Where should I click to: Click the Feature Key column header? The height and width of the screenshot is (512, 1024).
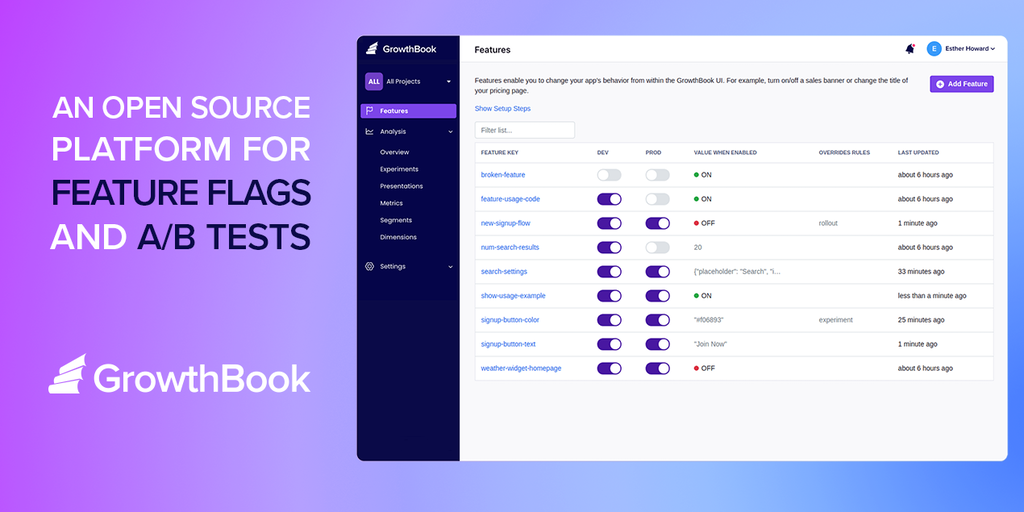pos(500,153)
